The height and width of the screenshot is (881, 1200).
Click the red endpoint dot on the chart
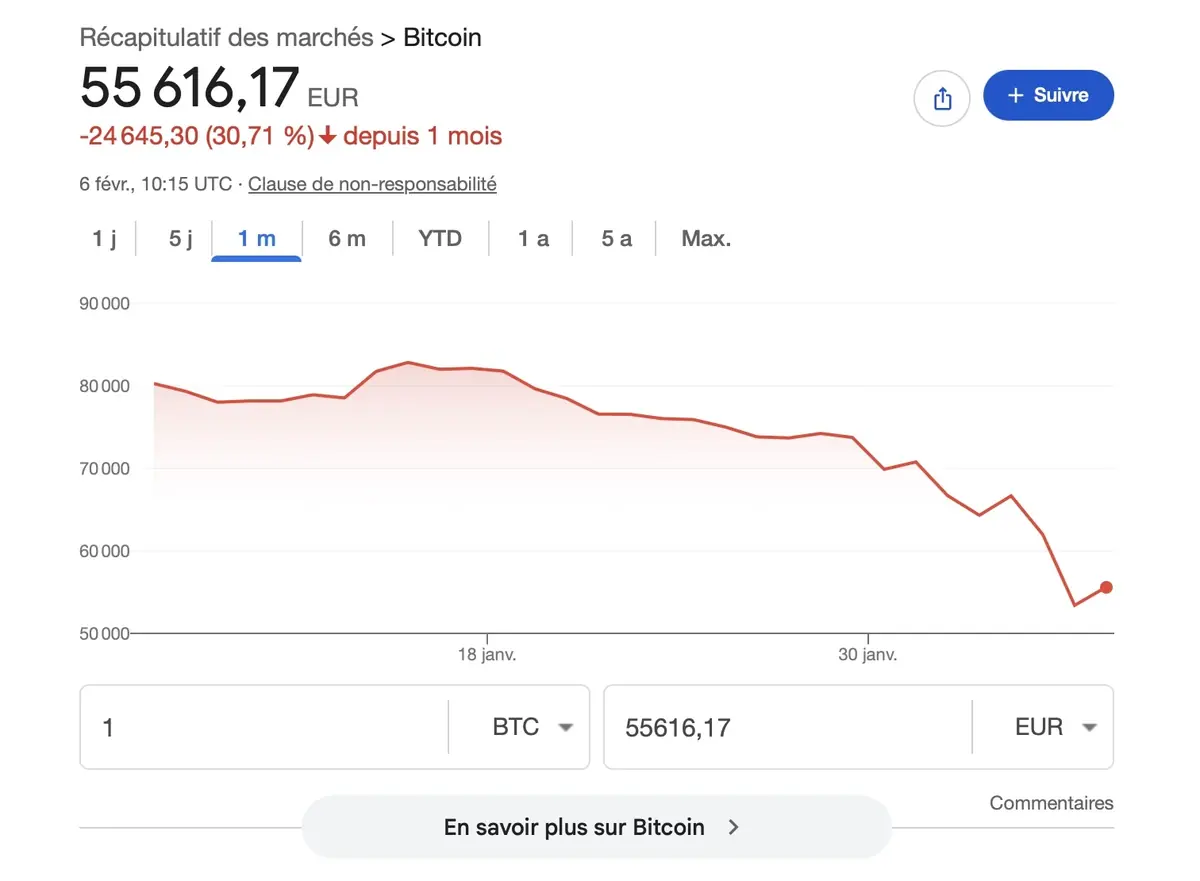pos(1104,588)
